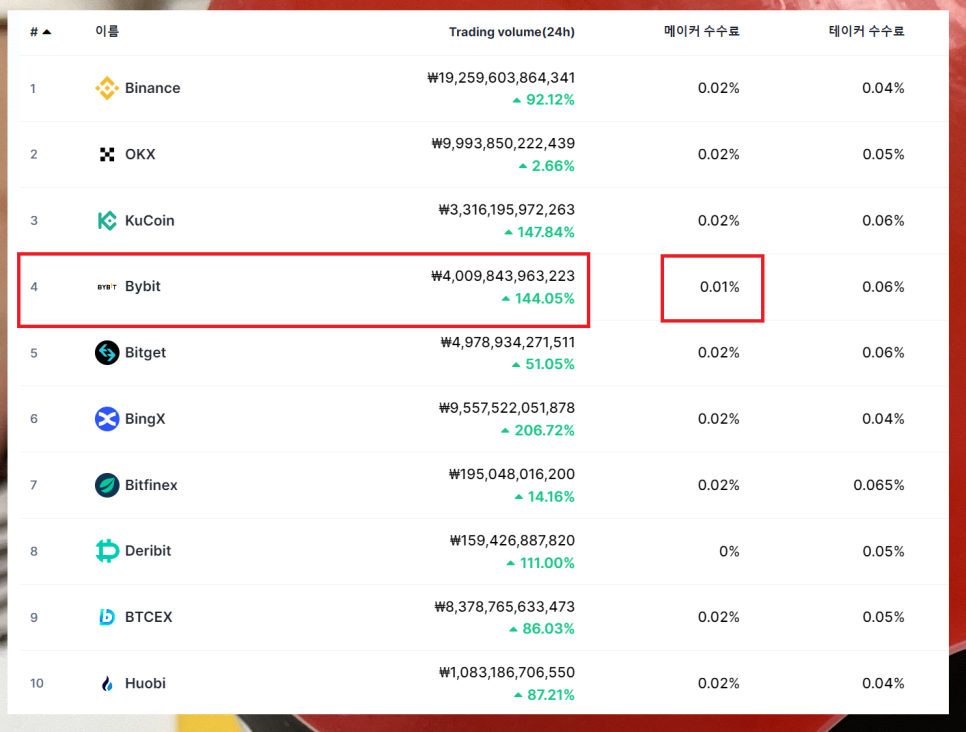966x732 pixels.
Task: Click Bybit volume ₩4,009,843,963,223
Action: pos(503,276)
